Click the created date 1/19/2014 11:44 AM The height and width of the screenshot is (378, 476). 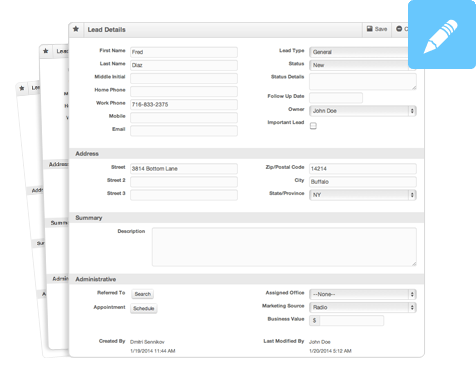pyautogui.click(x=153, y=351)
